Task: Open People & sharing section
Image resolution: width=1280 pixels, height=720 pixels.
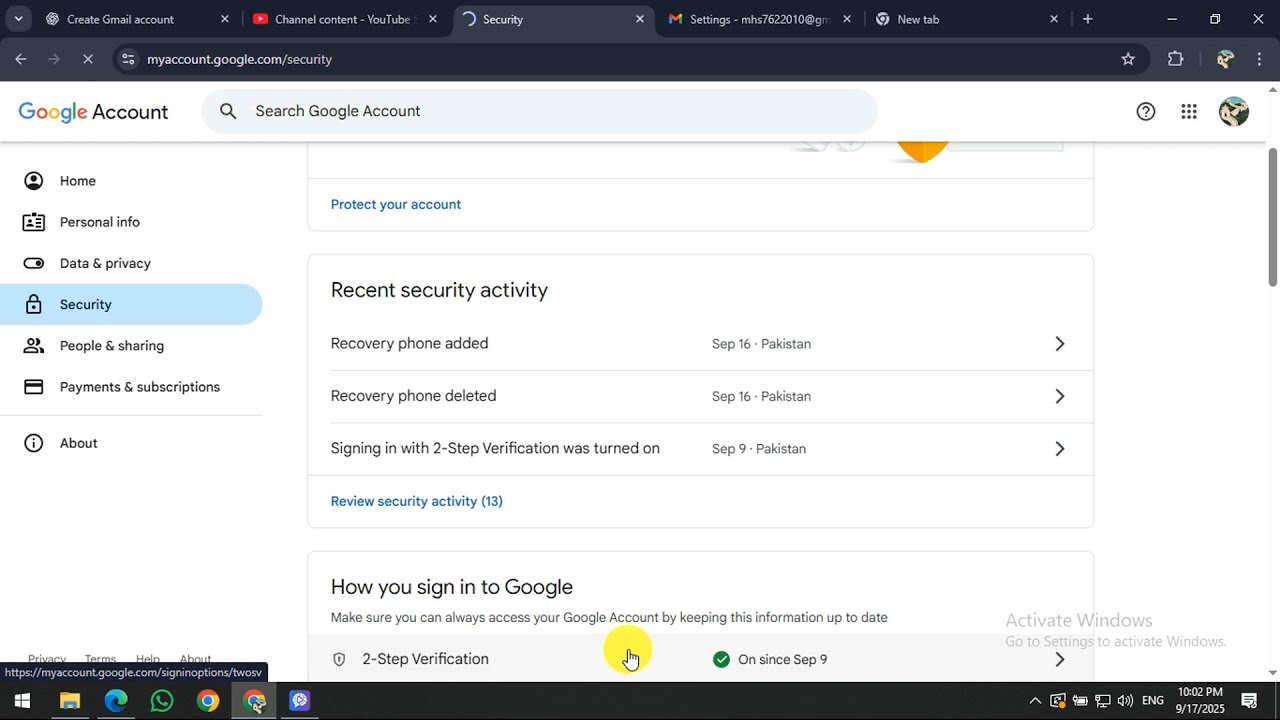Action: 131,346
